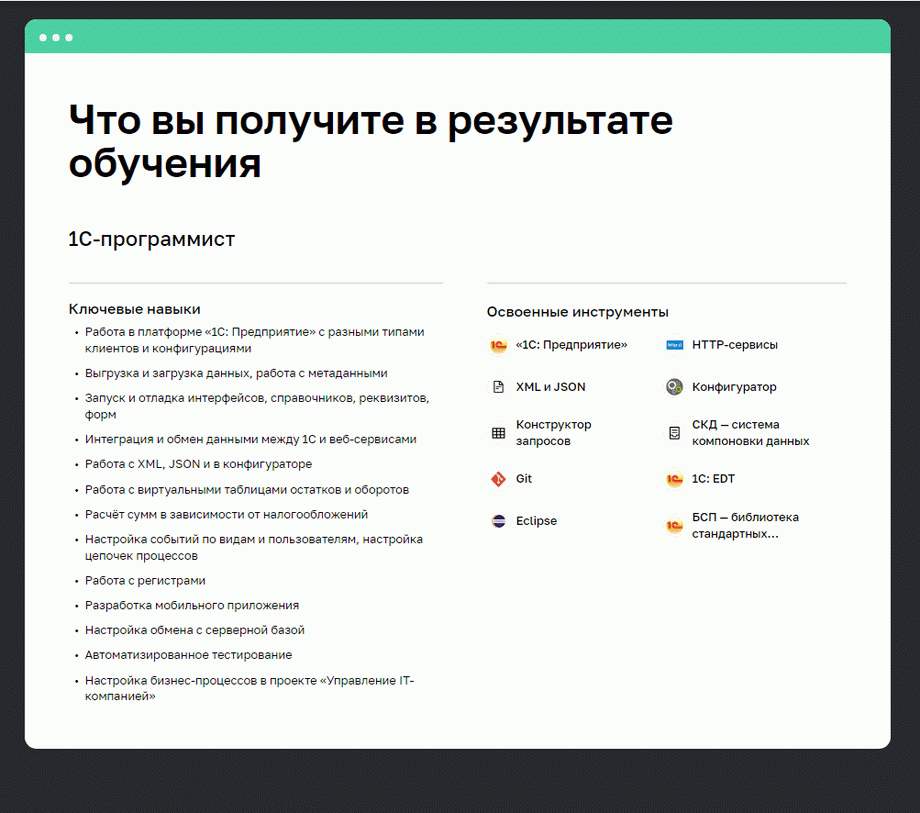Click the HTTP-сервисы blue icon
This screenshot has height=813, width=920.
674,345
